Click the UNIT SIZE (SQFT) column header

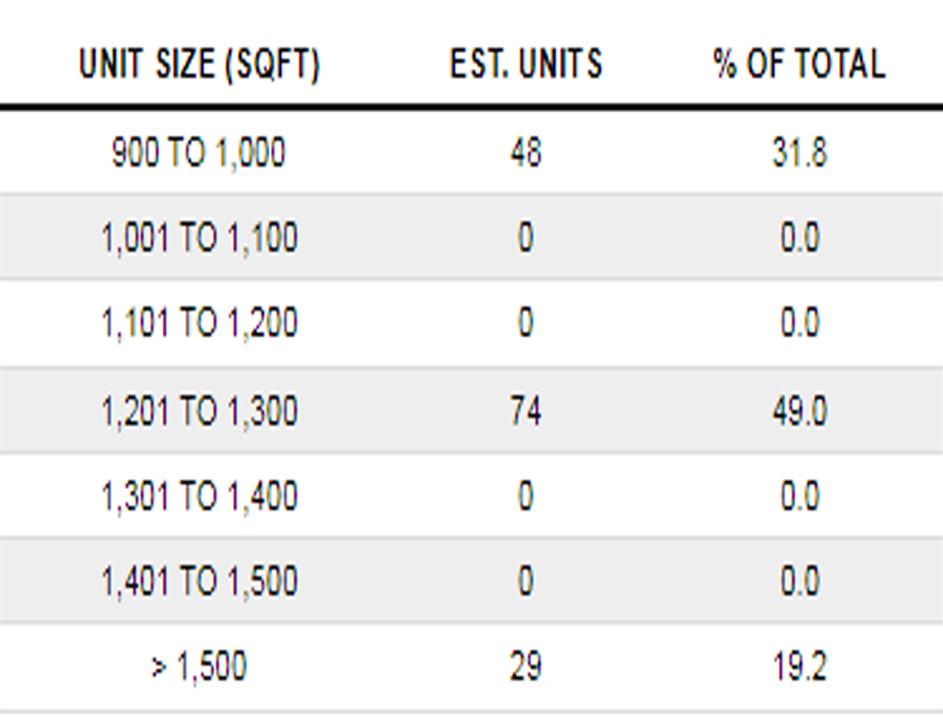coord(199,65)
